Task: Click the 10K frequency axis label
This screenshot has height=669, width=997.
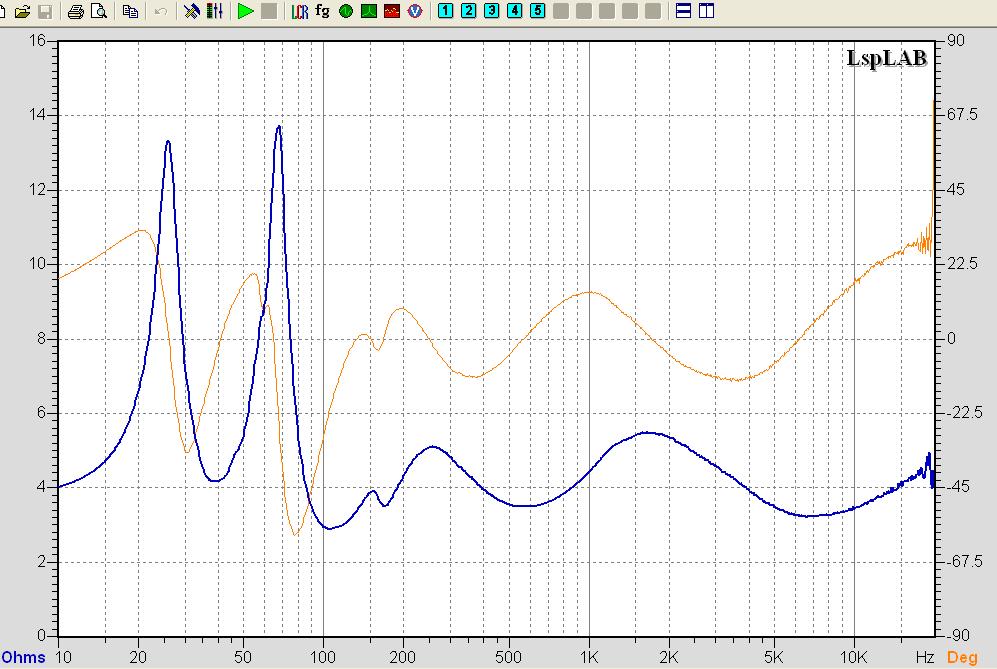Action: [854, 657]
